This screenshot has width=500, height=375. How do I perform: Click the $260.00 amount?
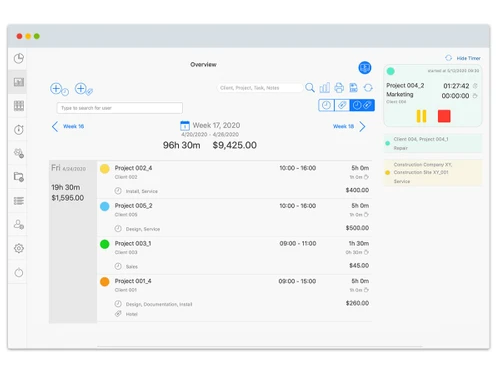point(357,303)
